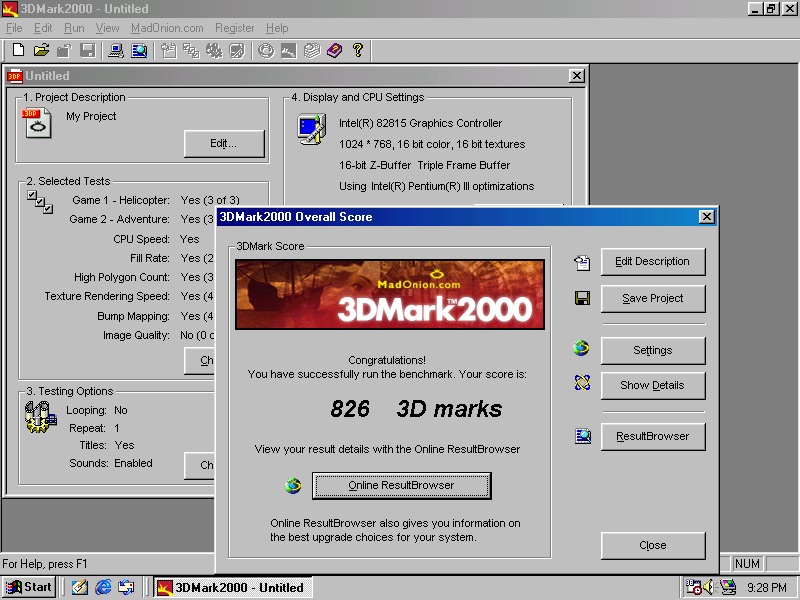
Task: Click the New project toolbar icon
Action: click(x=18, y=50)
